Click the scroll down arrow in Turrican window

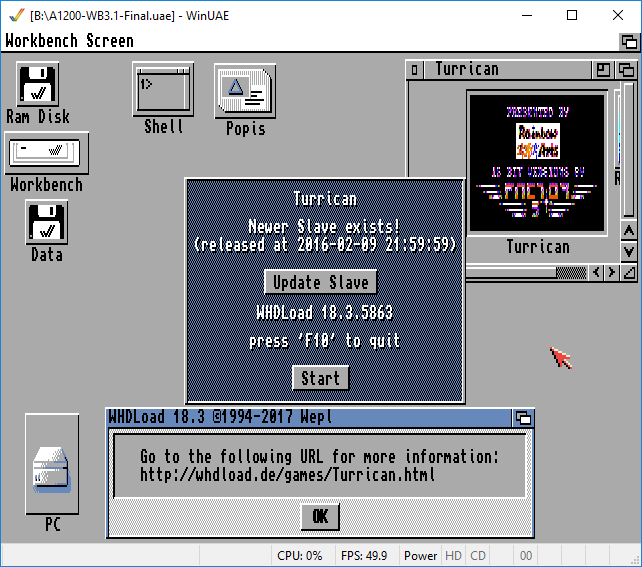[628, 250]
